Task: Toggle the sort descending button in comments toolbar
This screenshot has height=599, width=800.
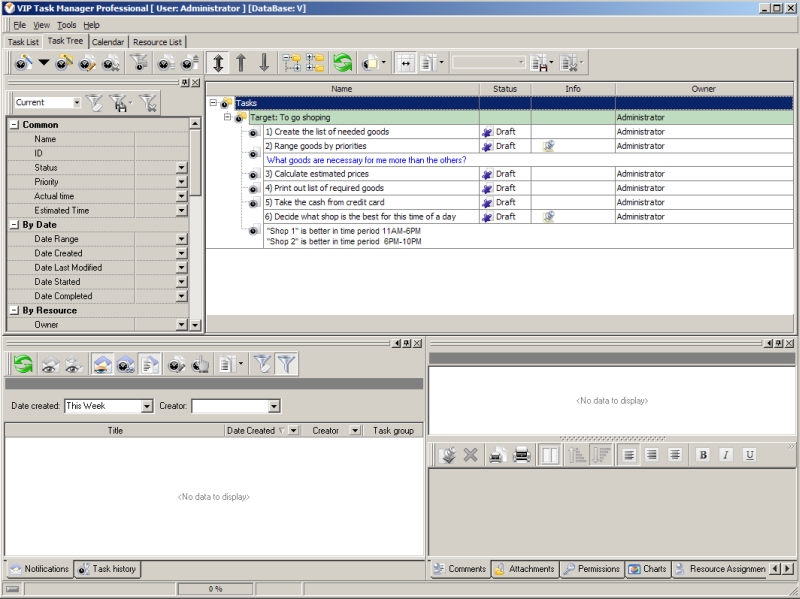Action: click(600, 455)
